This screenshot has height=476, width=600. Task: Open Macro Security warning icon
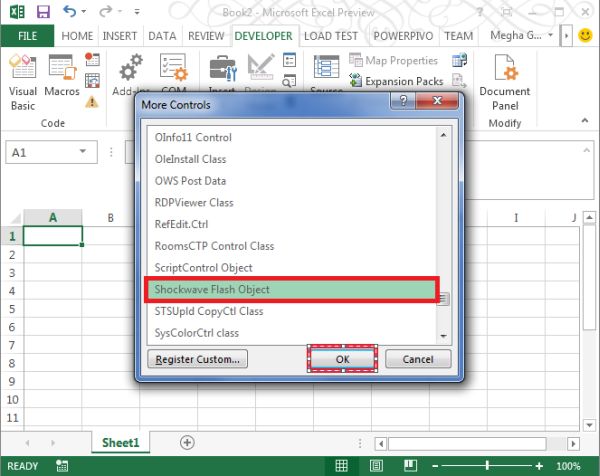pos(92,102)
